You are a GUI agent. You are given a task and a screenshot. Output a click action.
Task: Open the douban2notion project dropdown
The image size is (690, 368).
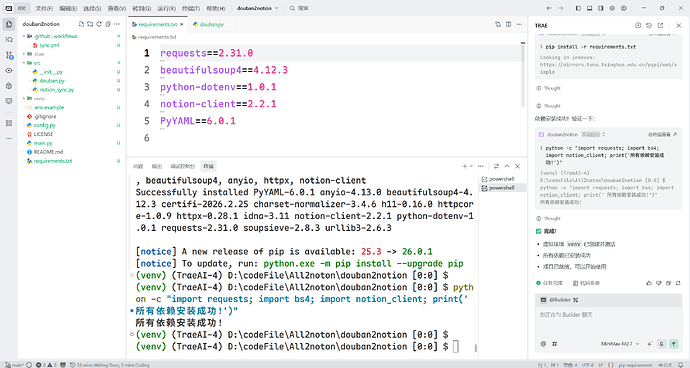pyautogui.click(x=257, y=8)
